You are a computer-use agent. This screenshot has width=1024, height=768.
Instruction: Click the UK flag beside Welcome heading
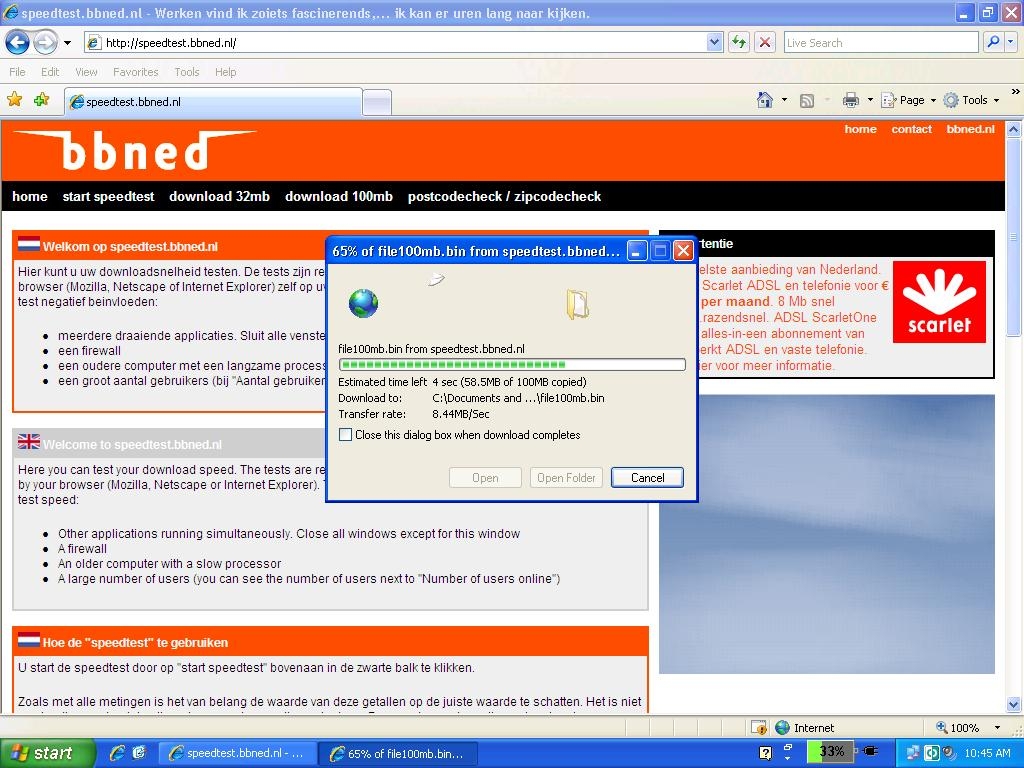(x=29, y=441)
